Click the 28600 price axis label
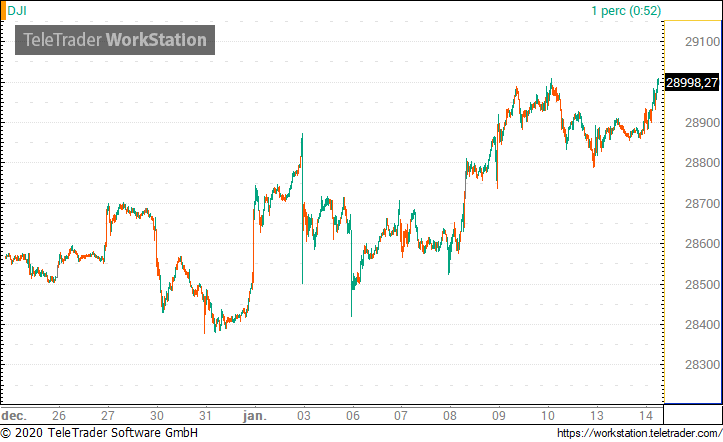 click(x=702, y=244)
